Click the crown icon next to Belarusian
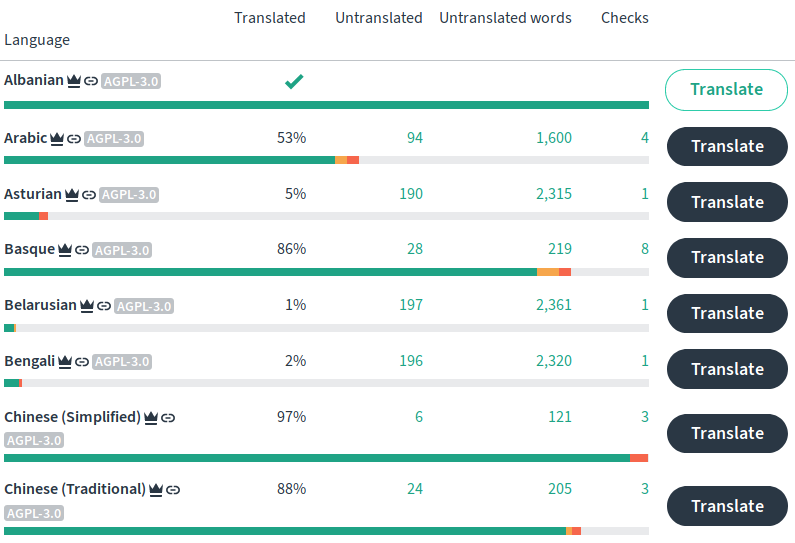Viewport: 795px width, 543px height. [x=87, y=306]
